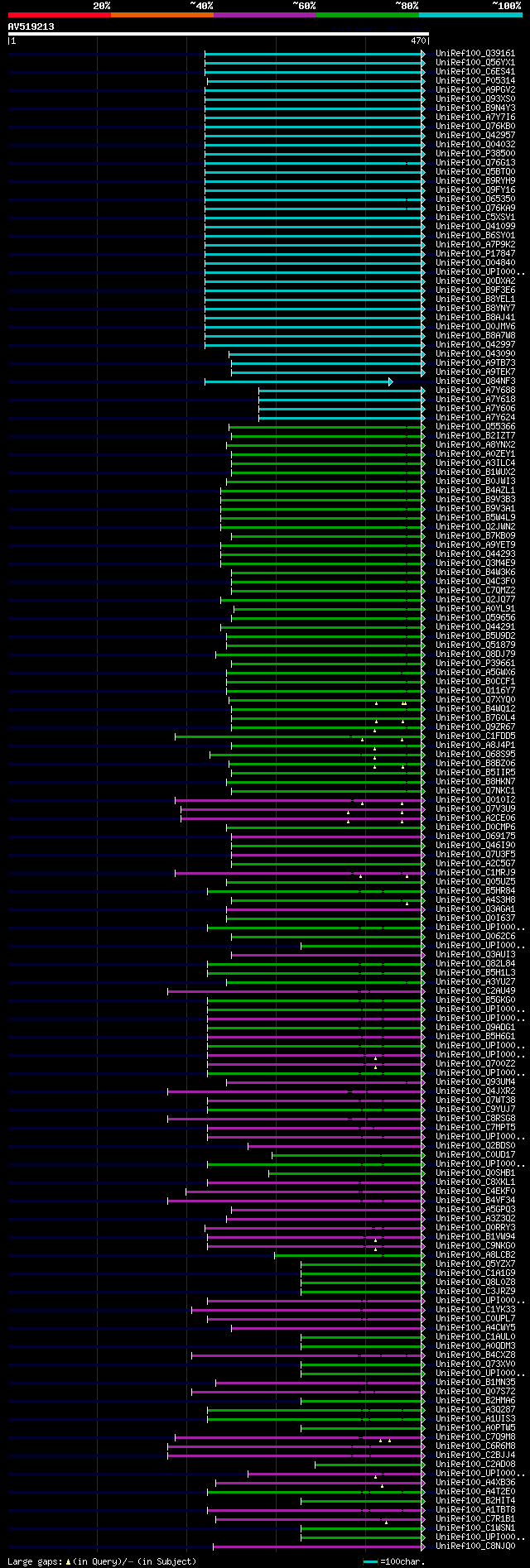
Task: Select the UniRef100_Q41099 label
Action: 475,226
